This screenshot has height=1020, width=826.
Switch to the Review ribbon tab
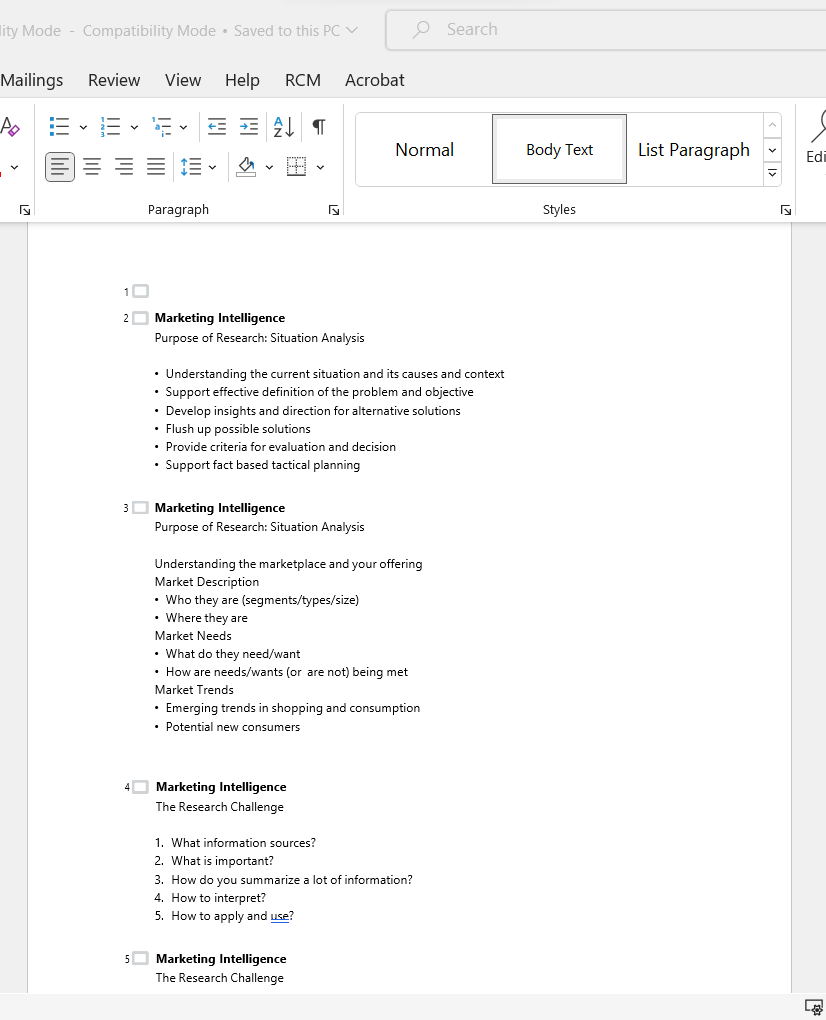coord(113,80)
